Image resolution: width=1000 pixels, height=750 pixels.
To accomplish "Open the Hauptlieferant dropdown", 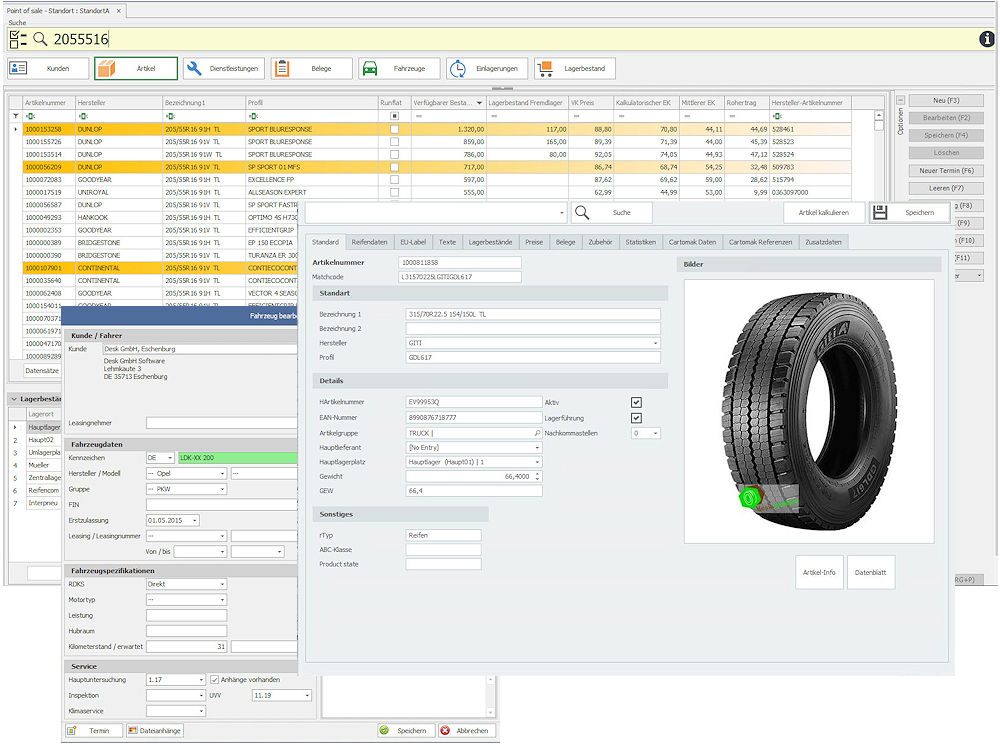I will pos(537,448).
